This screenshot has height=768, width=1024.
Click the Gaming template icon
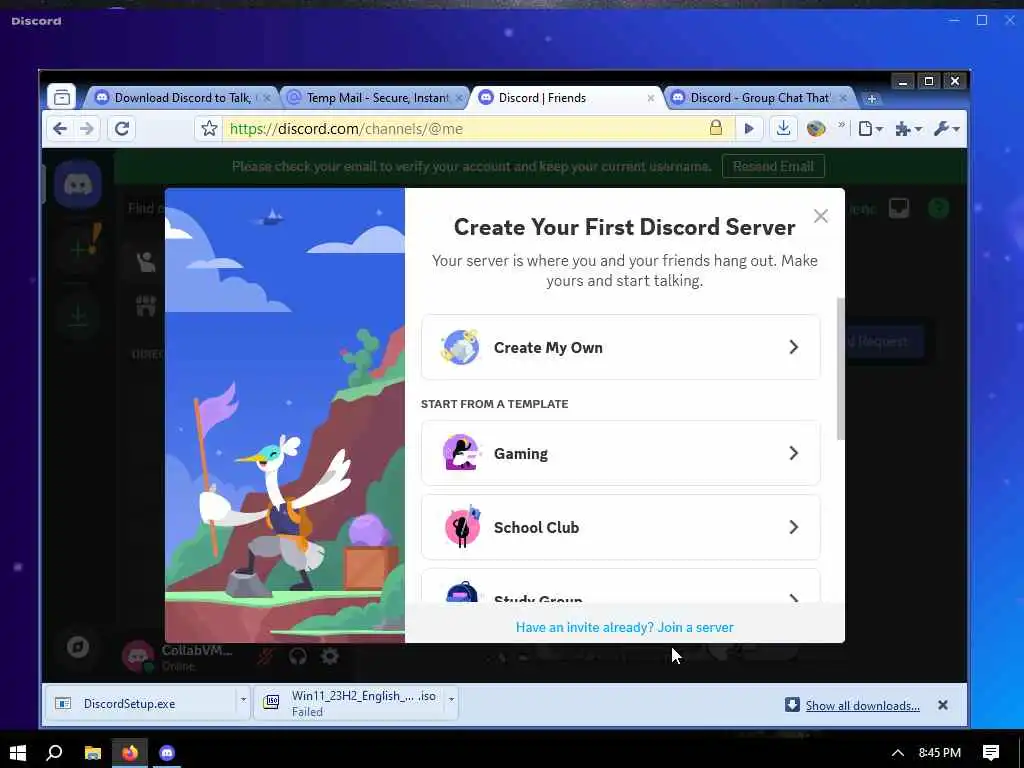[x=461, y=453]
